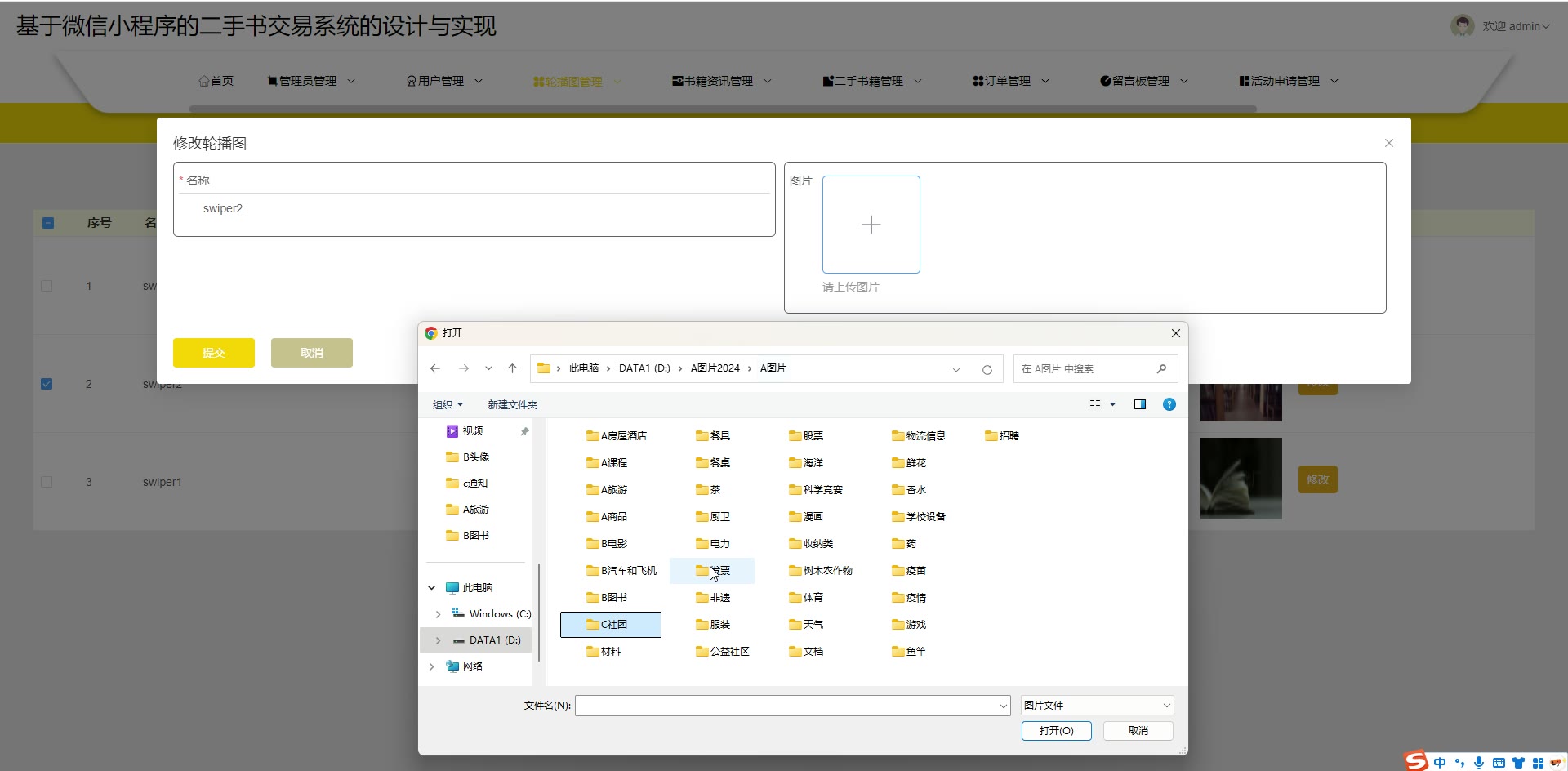Click the 文件名 input field

pyautogui.click(x=786, y=705)
